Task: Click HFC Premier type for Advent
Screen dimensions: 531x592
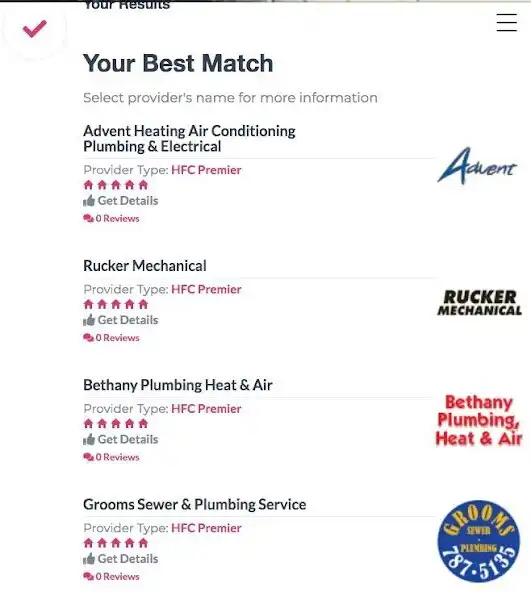Action: (x=206, y=170)
